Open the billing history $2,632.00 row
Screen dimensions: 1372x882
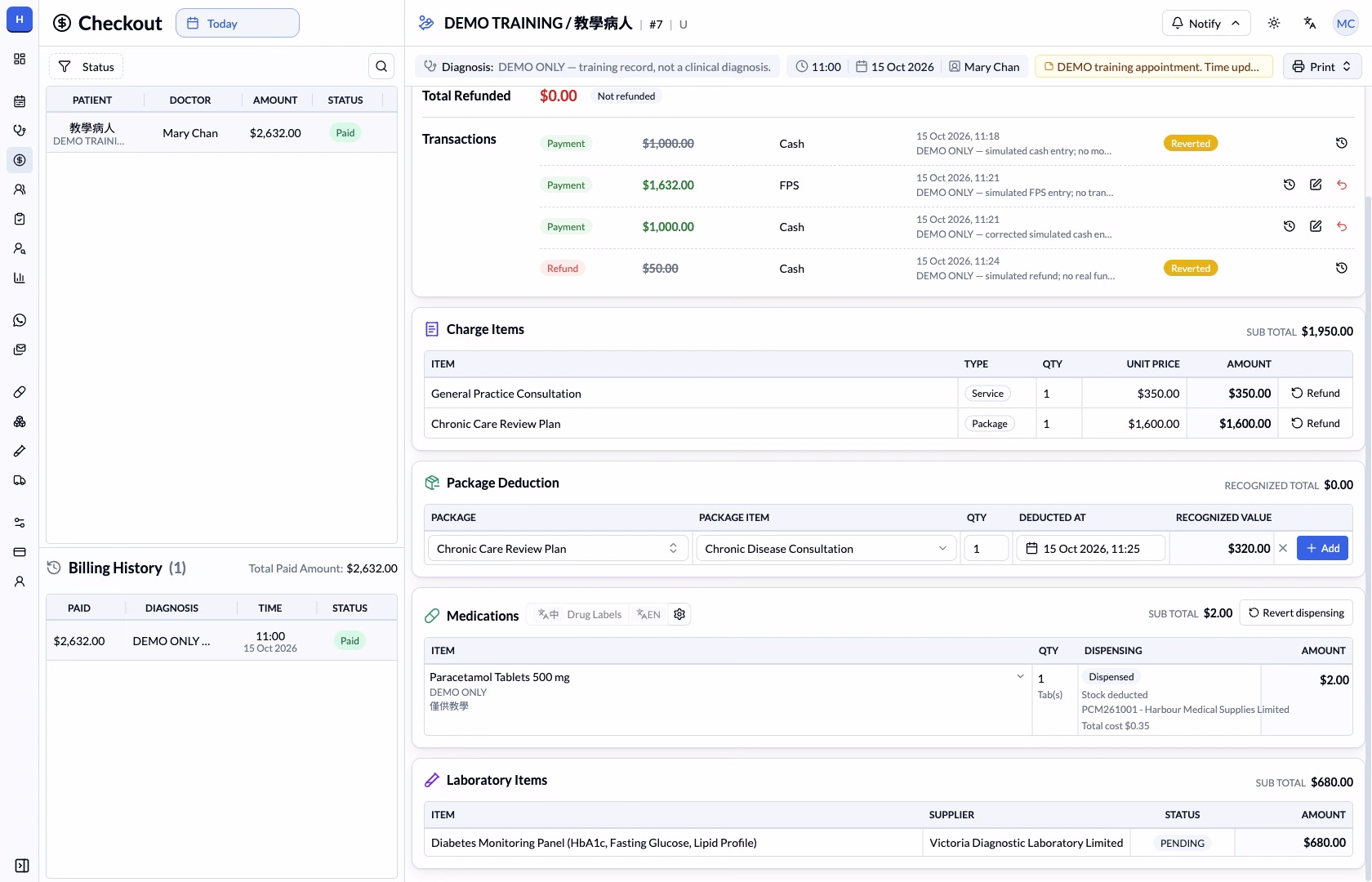pos(221,641)
